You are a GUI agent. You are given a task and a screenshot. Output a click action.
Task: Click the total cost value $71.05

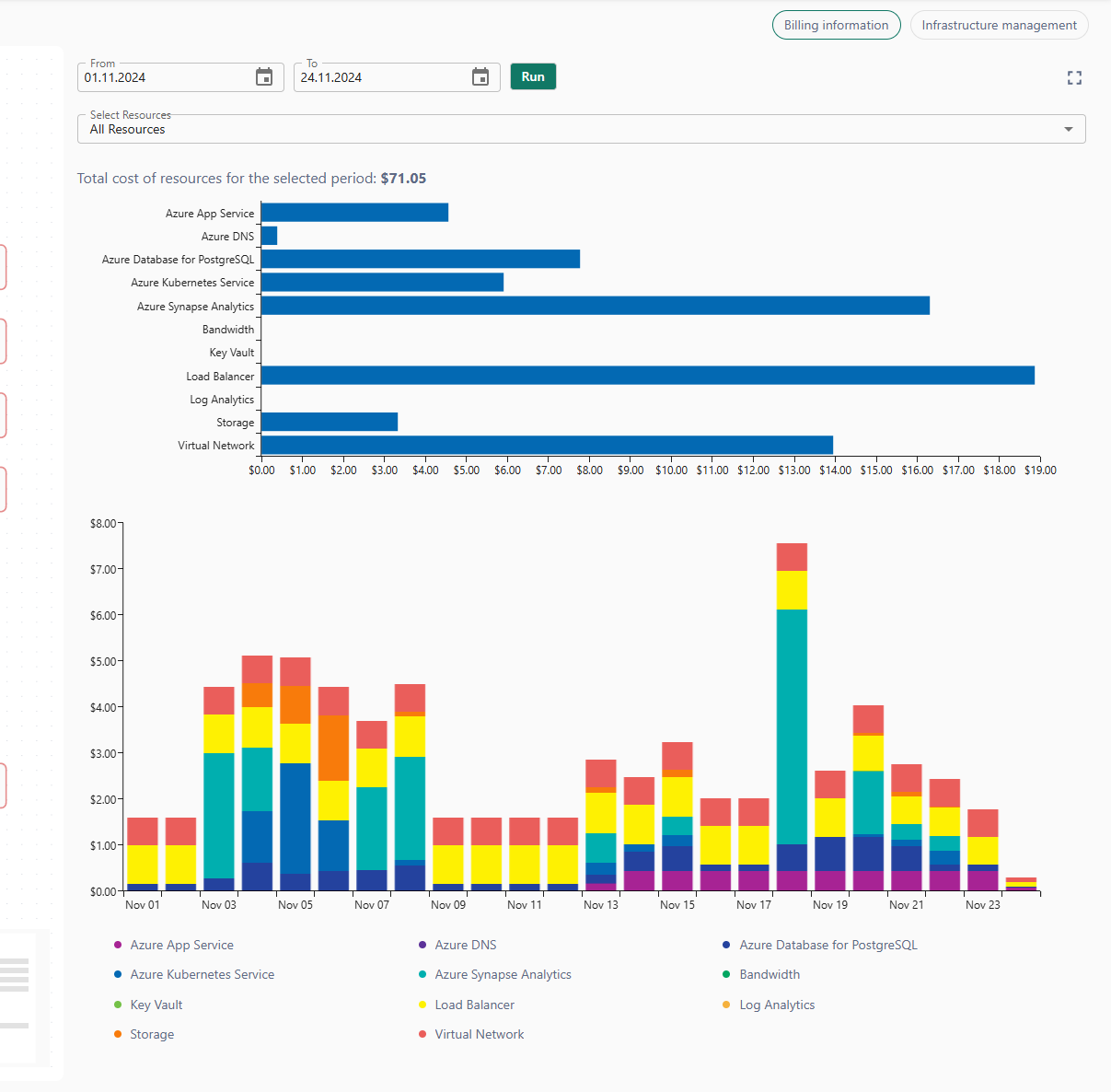tap(403, 179)
